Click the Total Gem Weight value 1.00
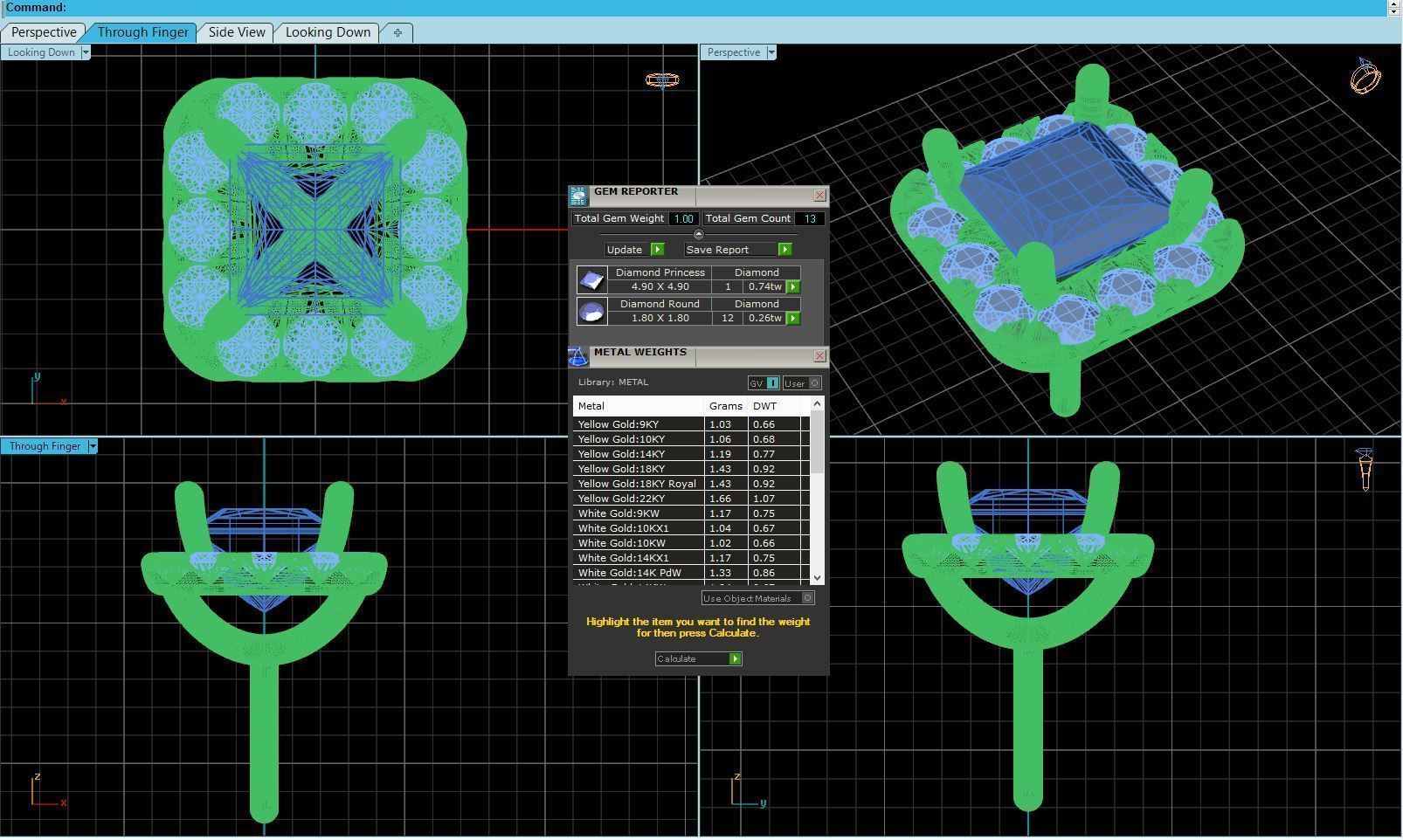The height and width of the screenshot is (840, 1403). 684,219
